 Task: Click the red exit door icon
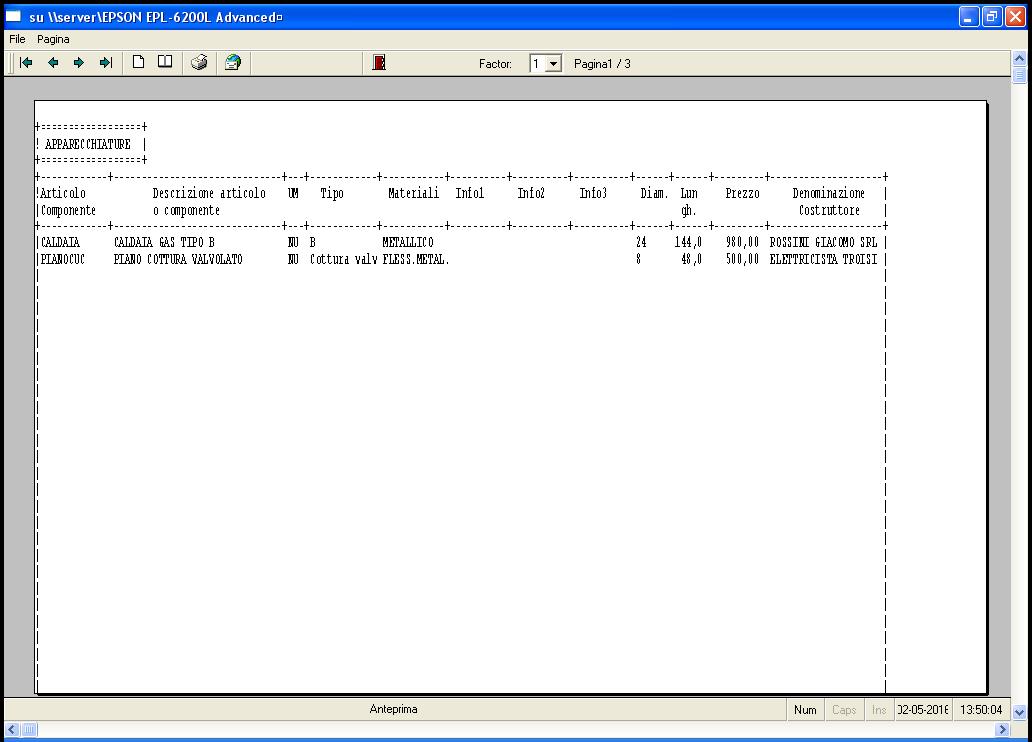click(379, 63)
